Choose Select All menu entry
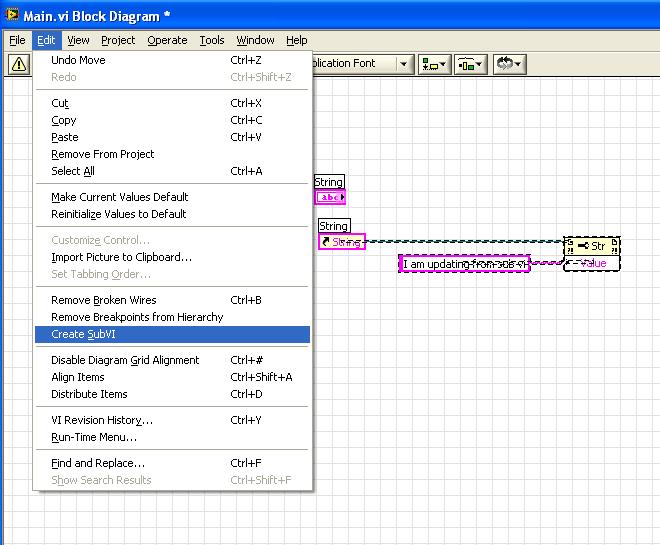The image size is (660, 545). tap(173, 171)
